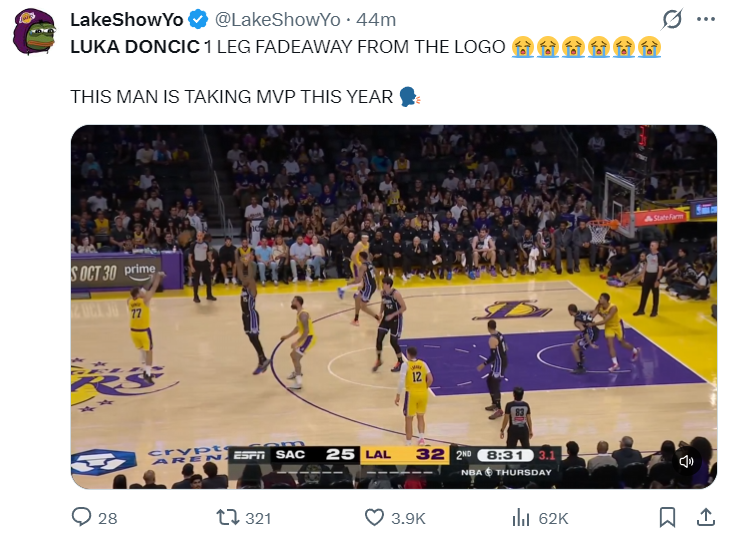
Task: Open the reply comment icon
Action: click(81, 517)
